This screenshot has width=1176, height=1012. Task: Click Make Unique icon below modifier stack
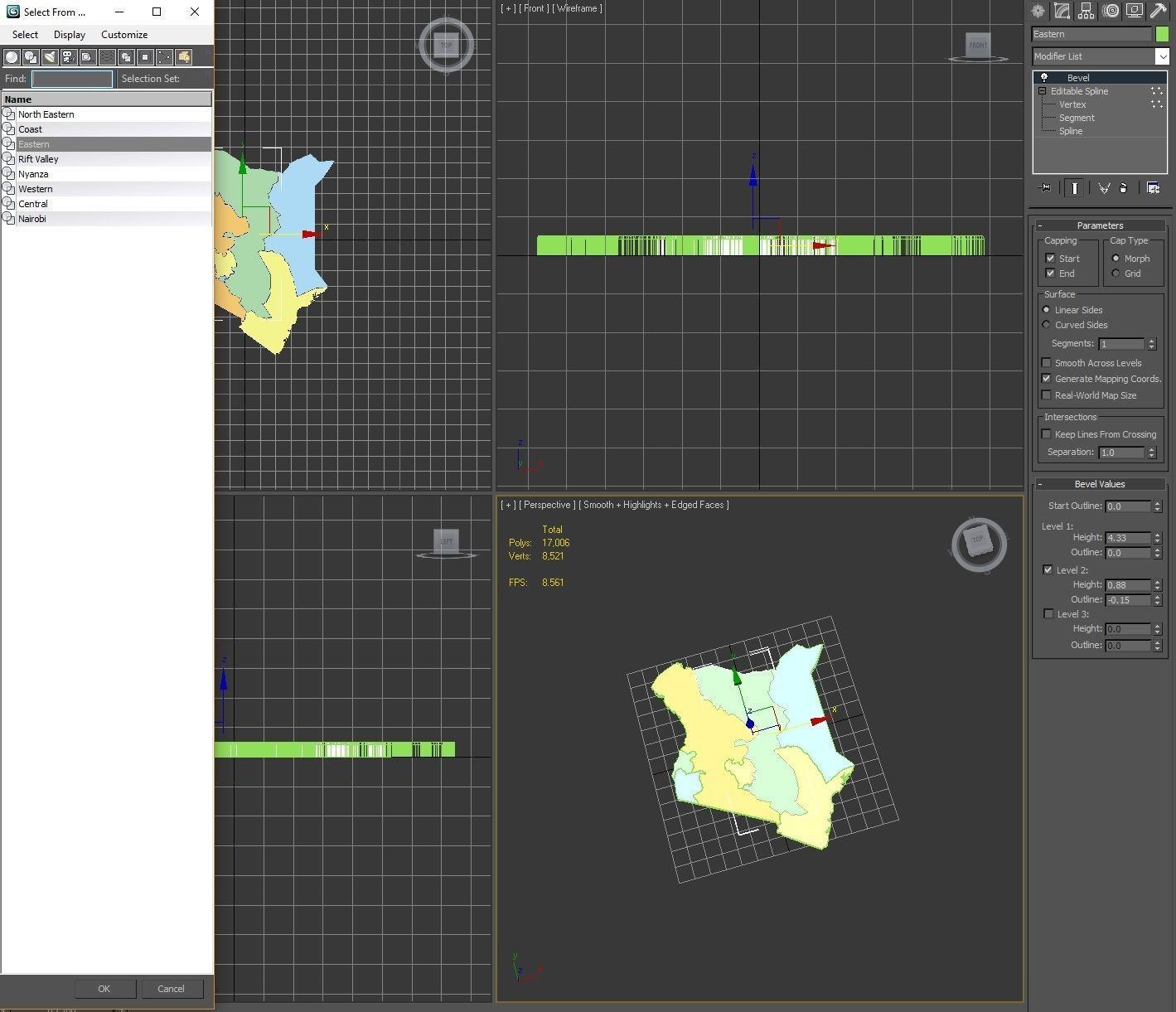[x=1104, y=188]
